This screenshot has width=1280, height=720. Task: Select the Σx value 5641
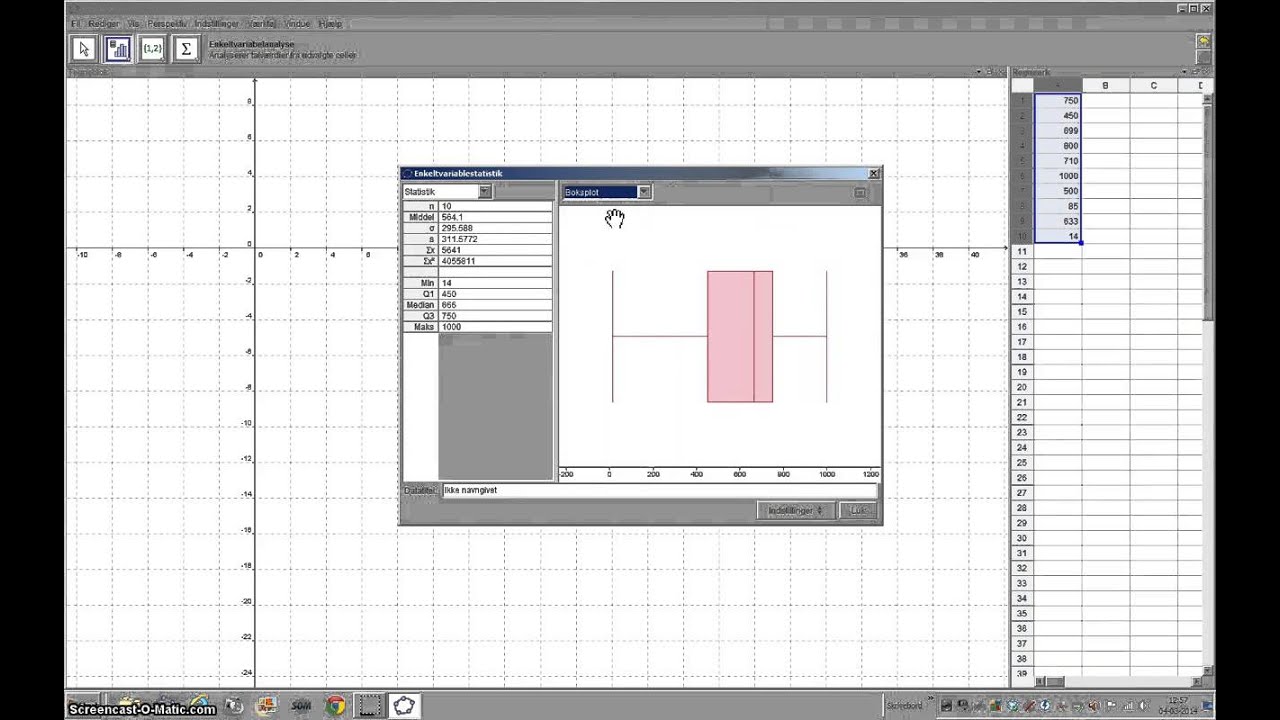(495, 250)
